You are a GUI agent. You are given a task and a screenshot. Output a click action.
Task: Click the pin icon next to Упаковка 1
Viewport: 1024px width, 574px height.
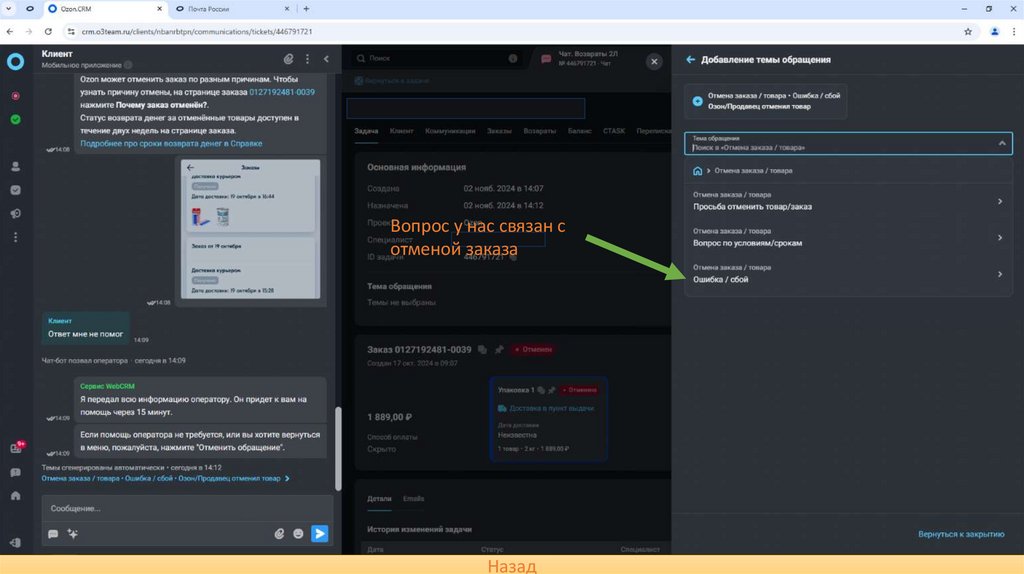tap(552, 390)
